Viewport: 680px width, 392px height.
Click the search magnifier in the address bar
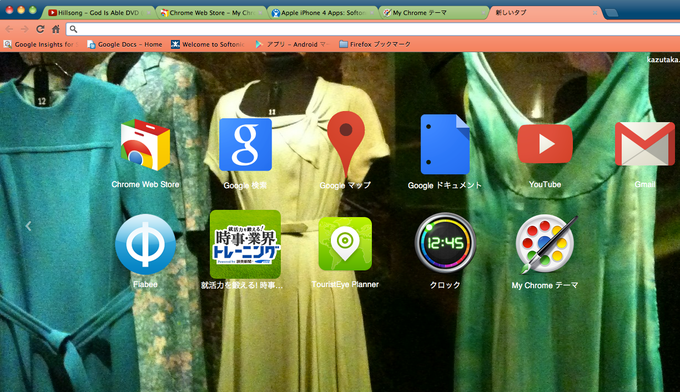[x=74, y=29]
